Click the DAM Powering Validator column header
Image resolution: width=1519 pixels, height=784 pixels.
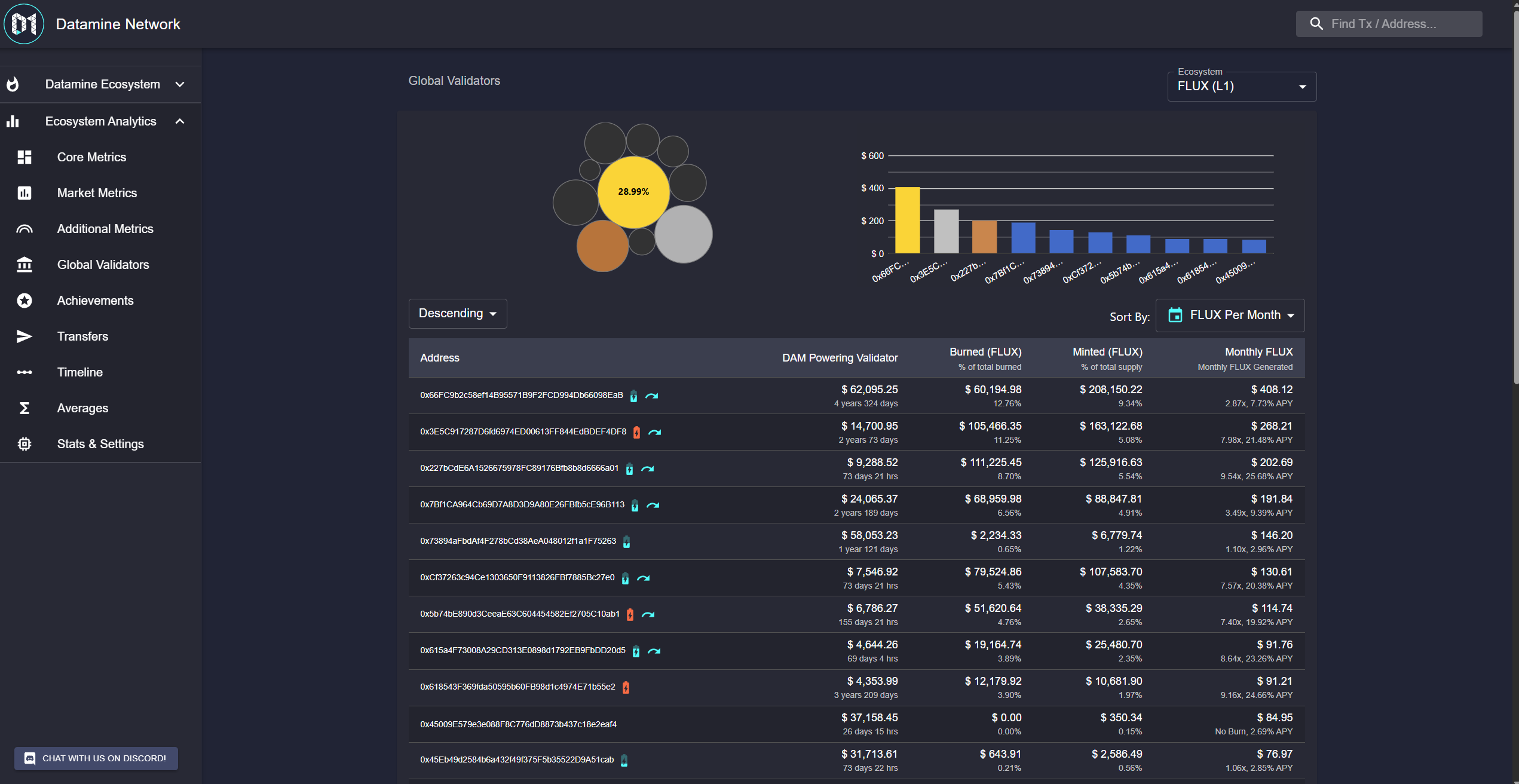[840, 358]
